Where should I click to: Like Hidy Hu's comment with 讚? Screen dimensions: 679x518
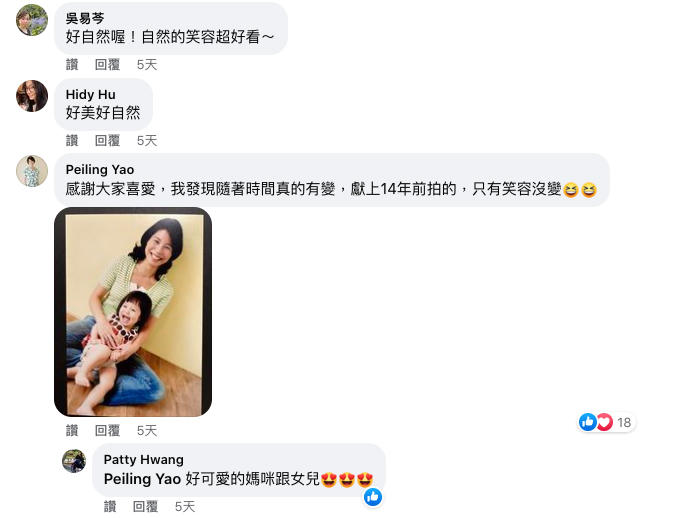coord(72,140)
